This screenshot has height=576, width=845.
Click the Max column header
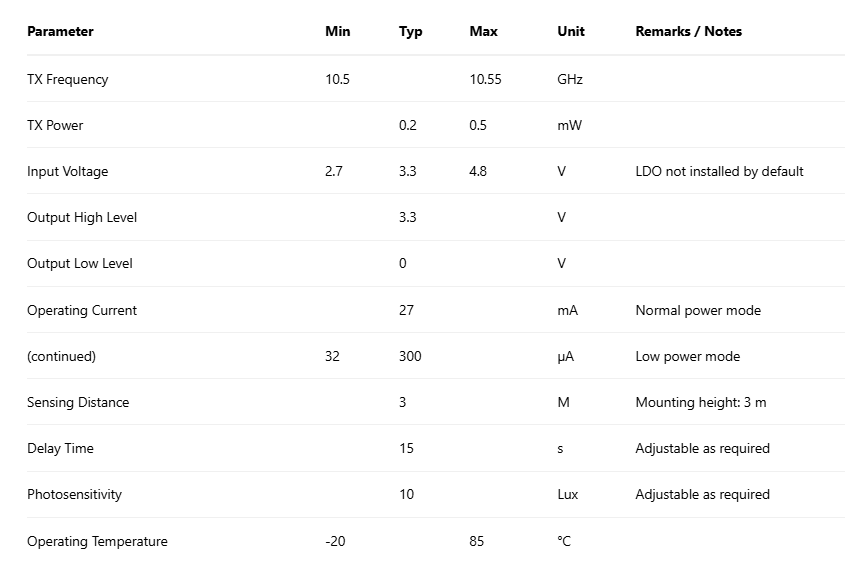click(483, 31)
